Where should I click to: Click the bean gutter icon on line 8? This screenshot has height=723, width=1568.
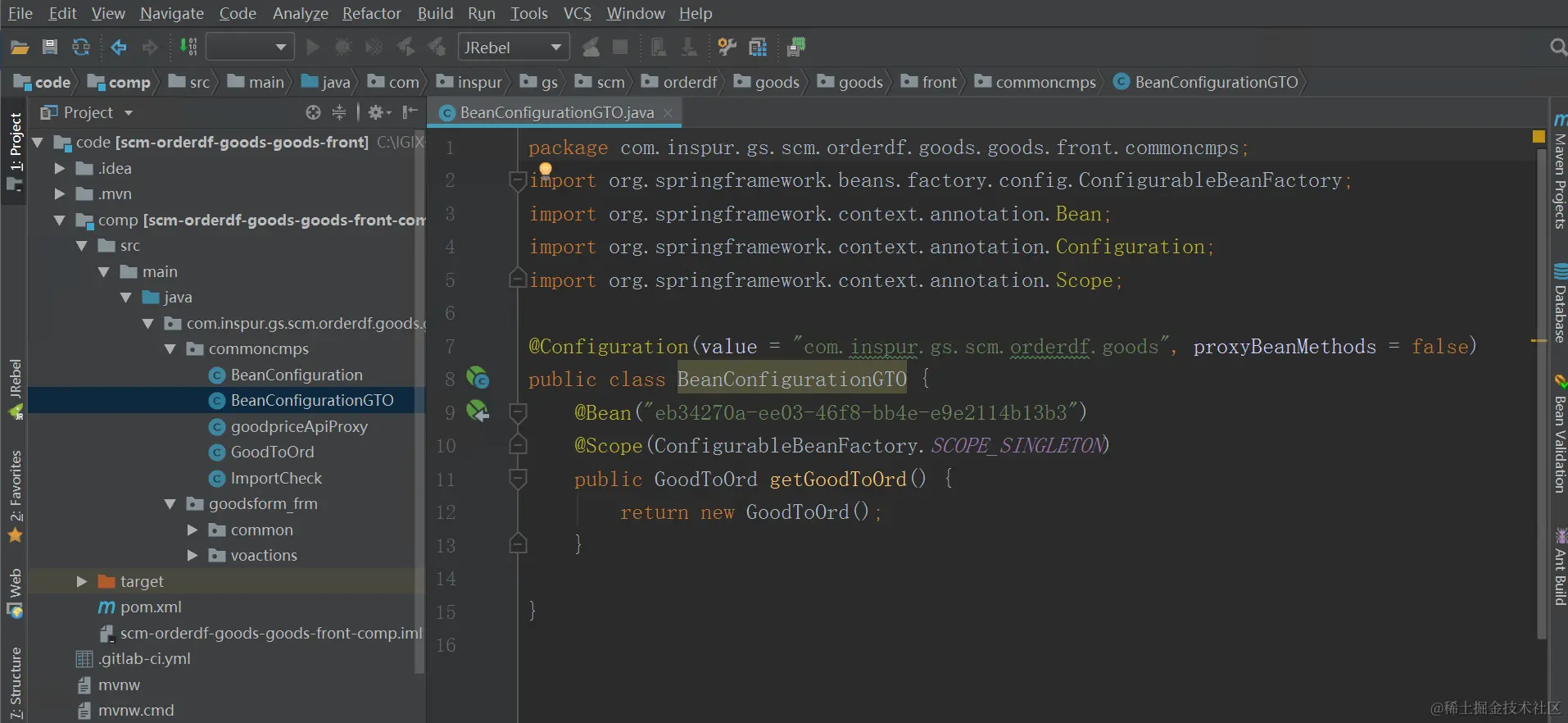478,379
